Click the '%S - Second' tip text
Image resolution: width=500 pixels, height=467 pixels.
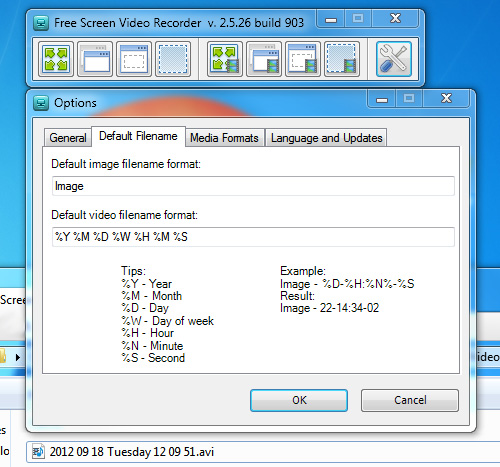tap(153, 358)
